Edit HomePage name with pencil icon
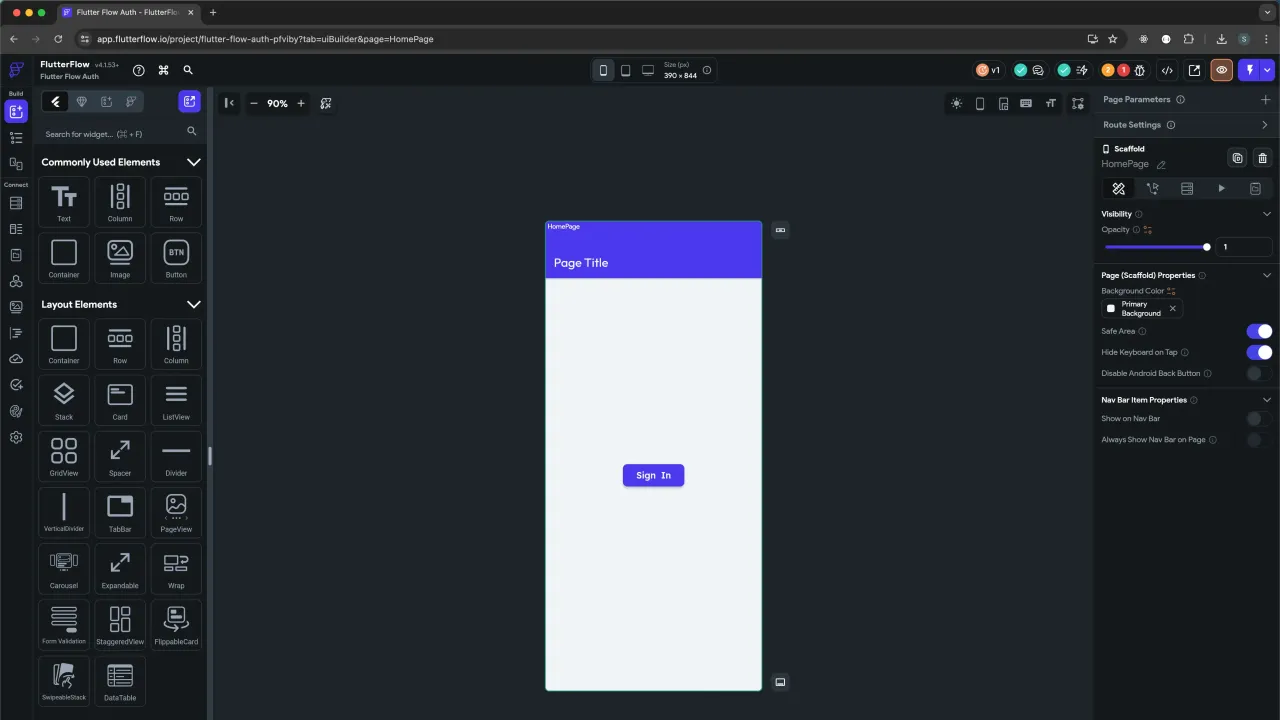Viewport: 1280px width, 720px height. (x=1161, y=165)
